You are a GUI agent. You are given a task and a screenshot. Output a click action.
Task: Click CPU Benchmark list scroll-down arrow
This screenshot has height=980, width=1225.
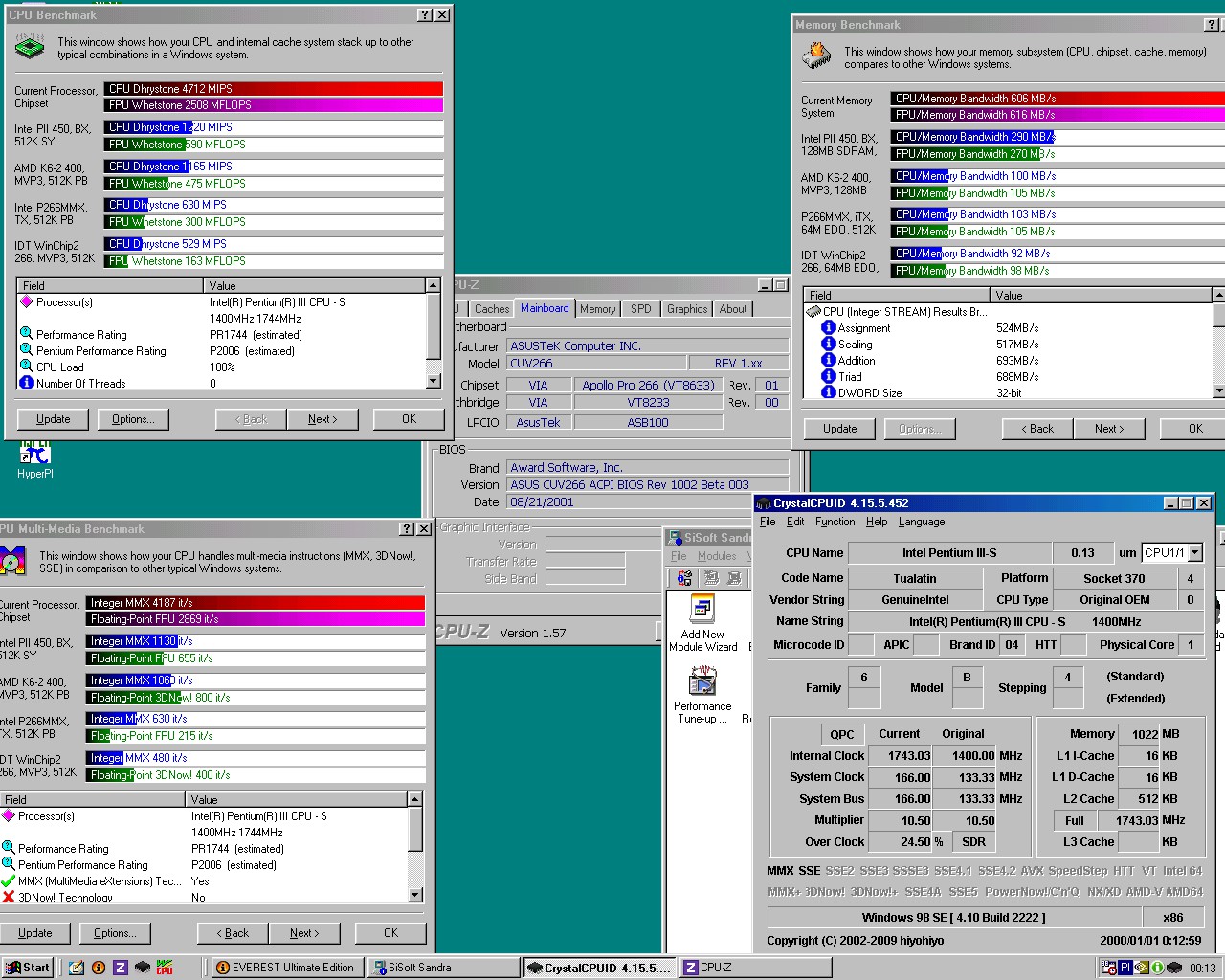(x=434, y=381)
